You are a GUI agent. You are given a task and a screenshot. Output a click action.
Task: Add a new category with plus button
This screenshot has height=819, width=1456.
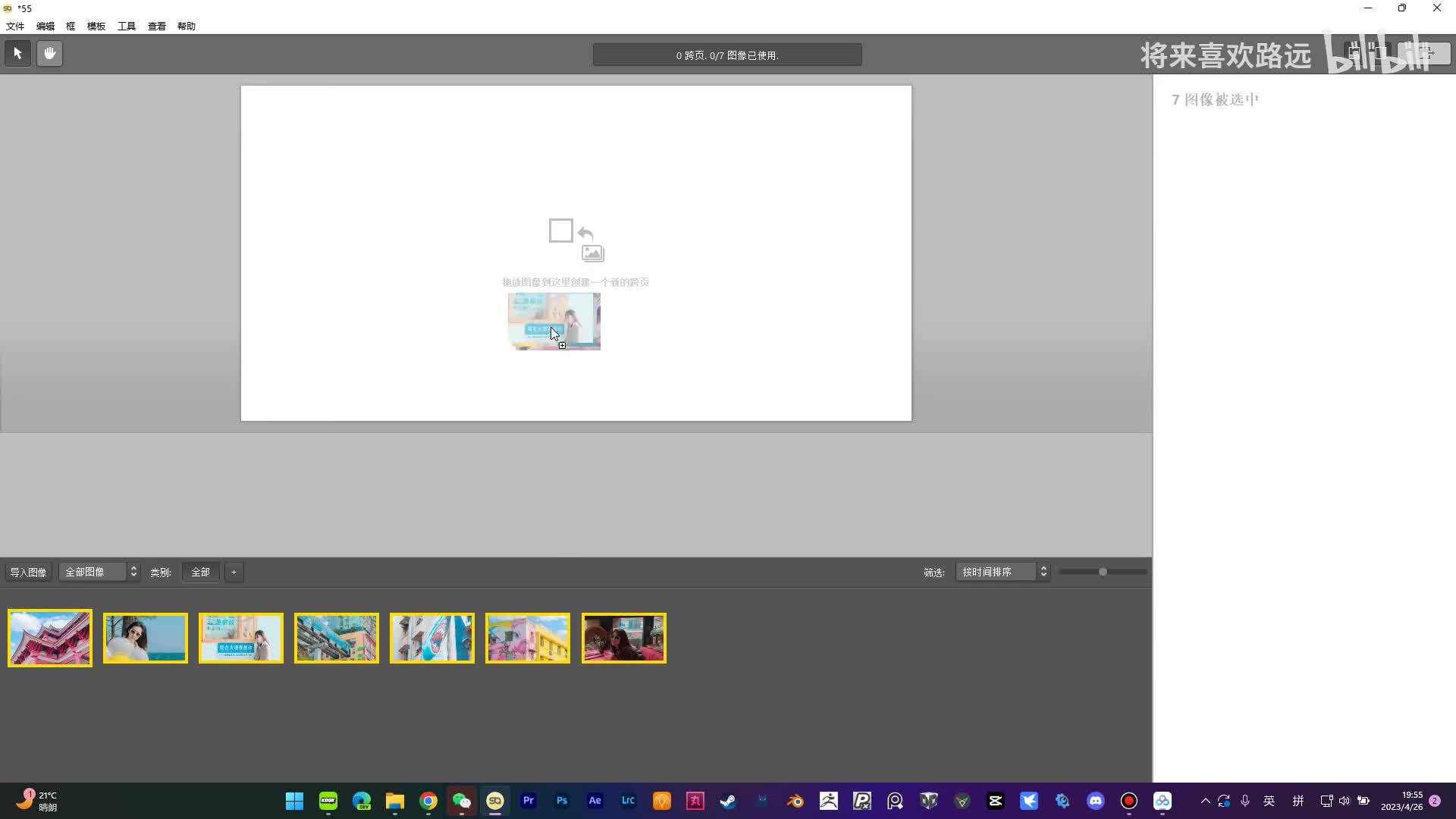pyautogui.click(x=234, y=573)
